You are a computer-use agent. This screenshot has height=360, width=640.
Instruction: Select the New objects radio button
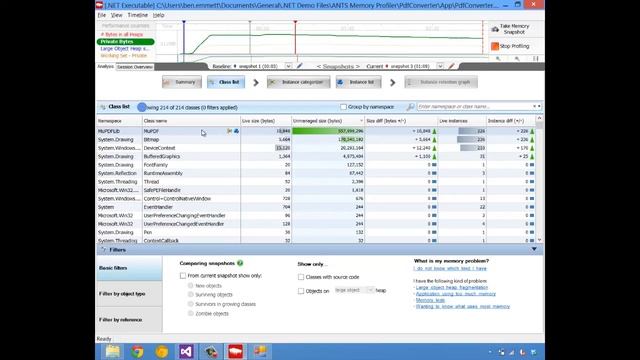click(191, 286)
